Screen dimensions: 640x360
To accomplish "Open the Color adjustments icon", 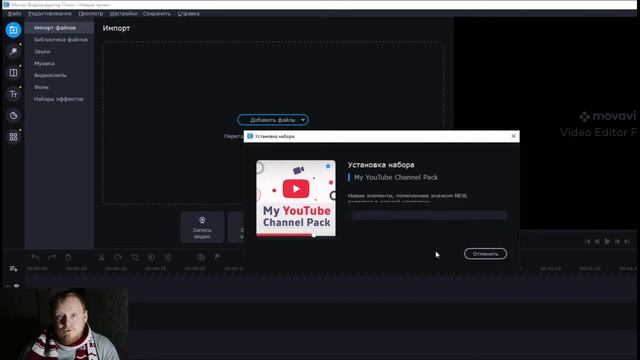I will [x=151, y=257].
